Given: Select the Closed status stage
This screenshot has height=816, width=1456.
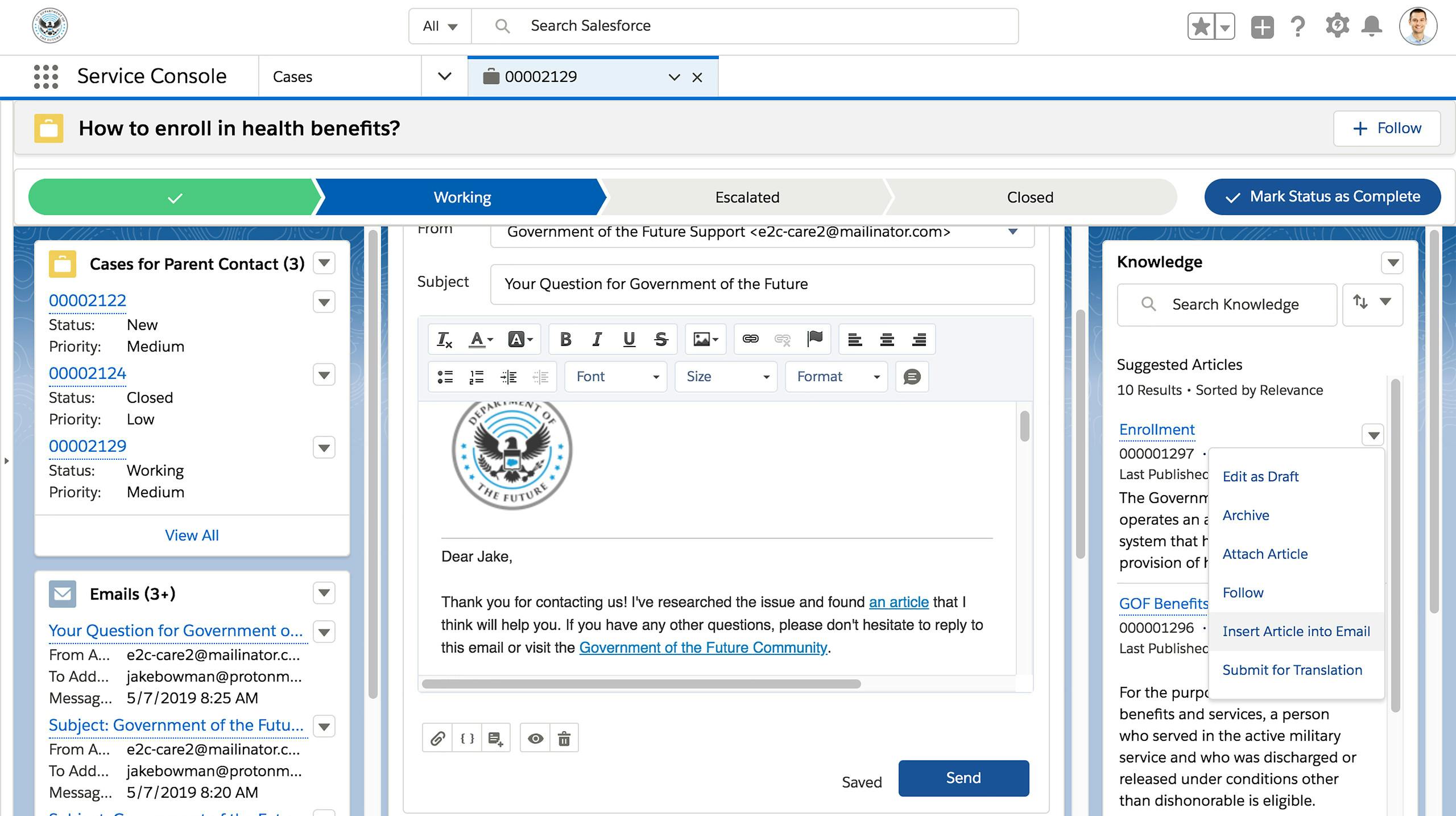Looking at the screenshot, I should pos(1030,197).
